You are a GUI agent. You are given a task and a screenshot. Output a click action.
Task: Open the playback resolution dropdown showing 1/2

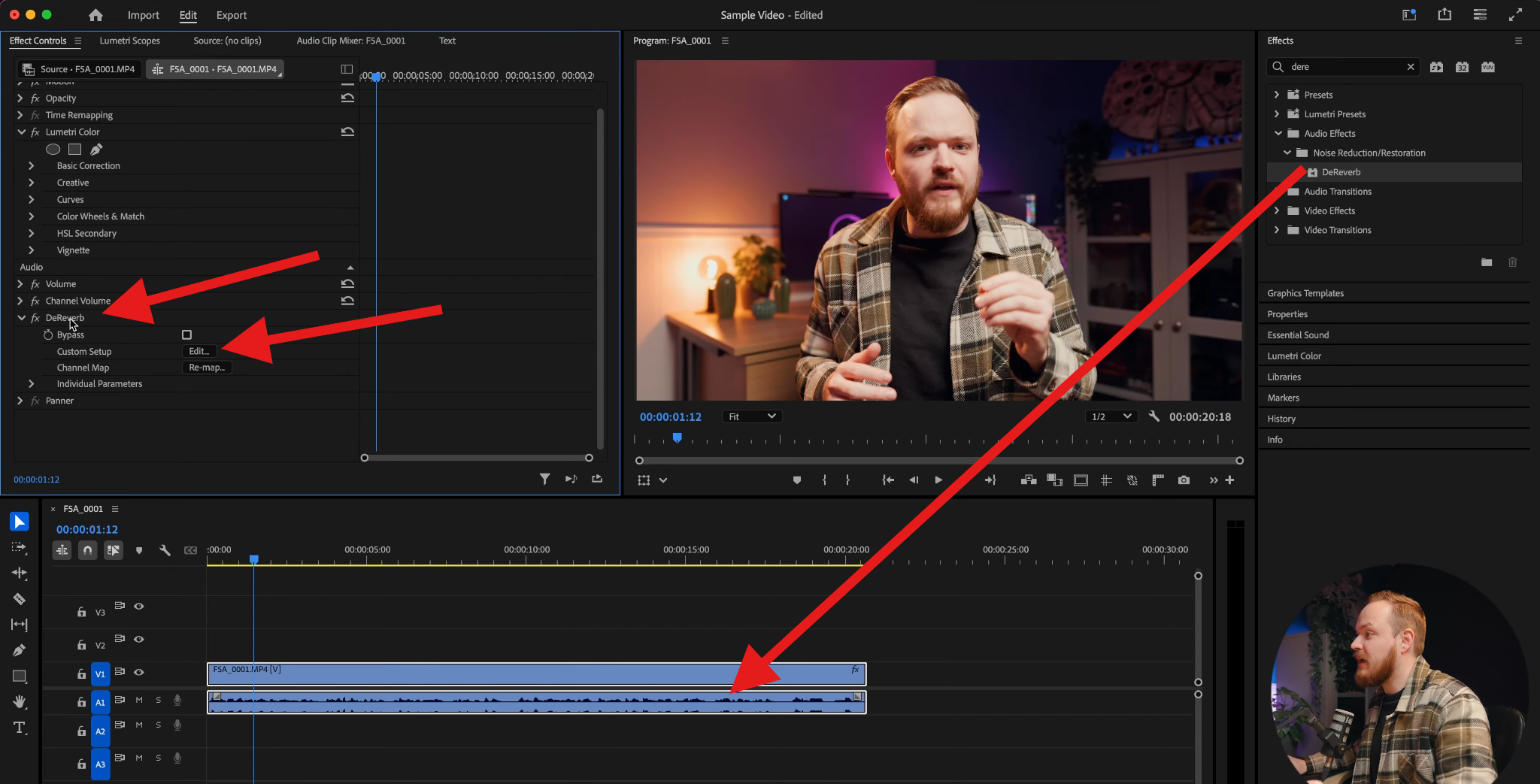(x=1111, y=416)
